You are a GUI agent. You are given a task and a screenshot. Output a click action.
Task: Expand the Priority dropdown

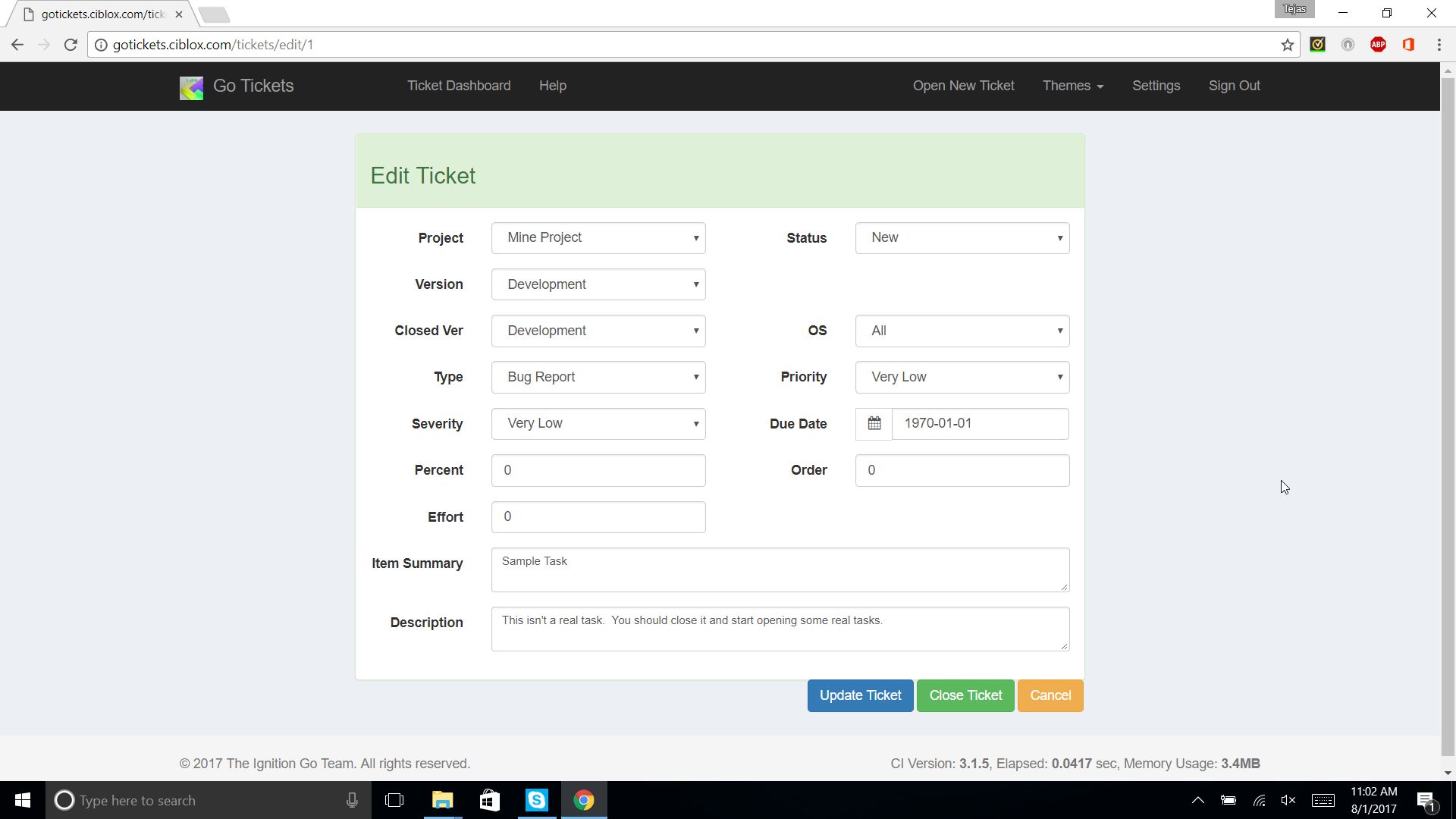962,377
